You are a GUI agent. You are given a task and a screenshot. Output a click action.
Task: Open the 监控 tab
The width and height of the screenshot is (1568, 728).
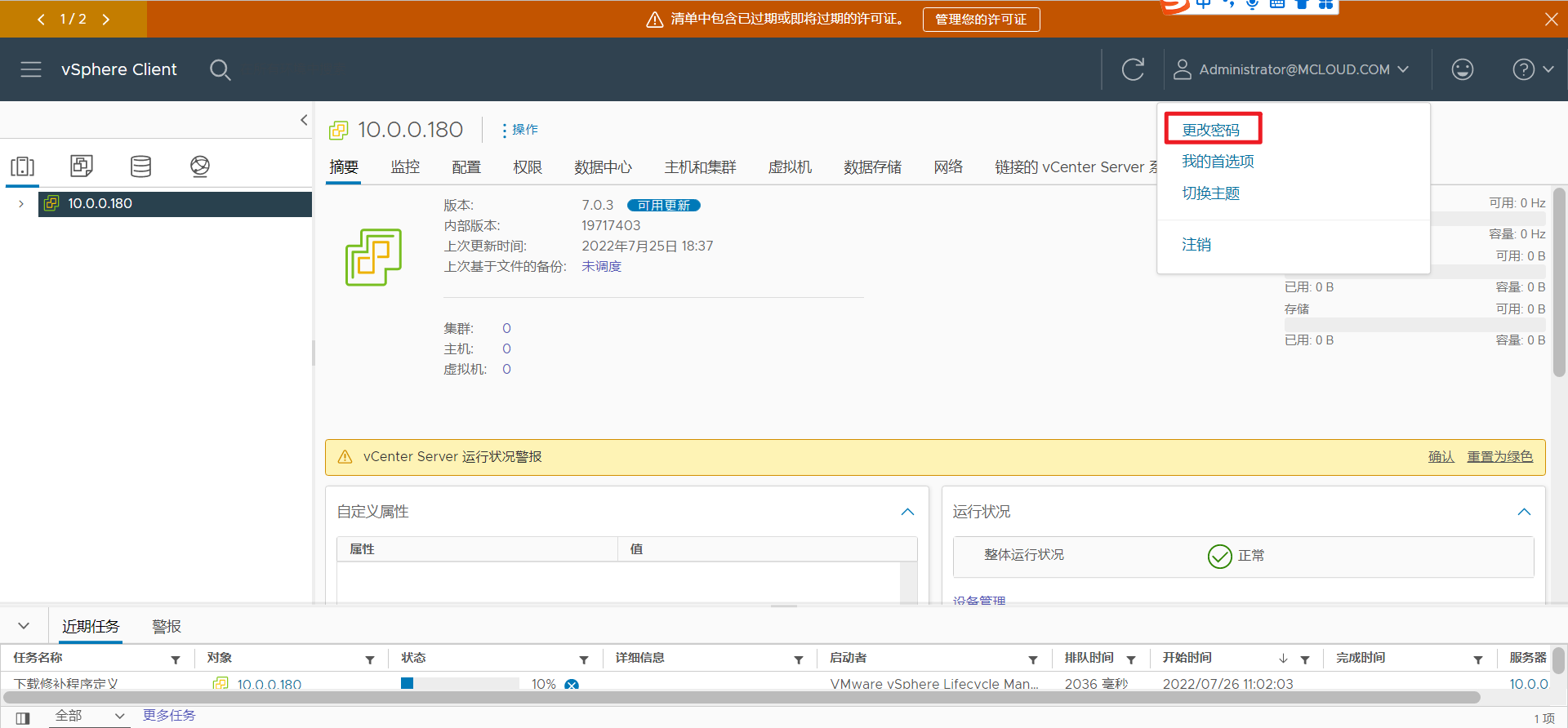pos(405,167)
